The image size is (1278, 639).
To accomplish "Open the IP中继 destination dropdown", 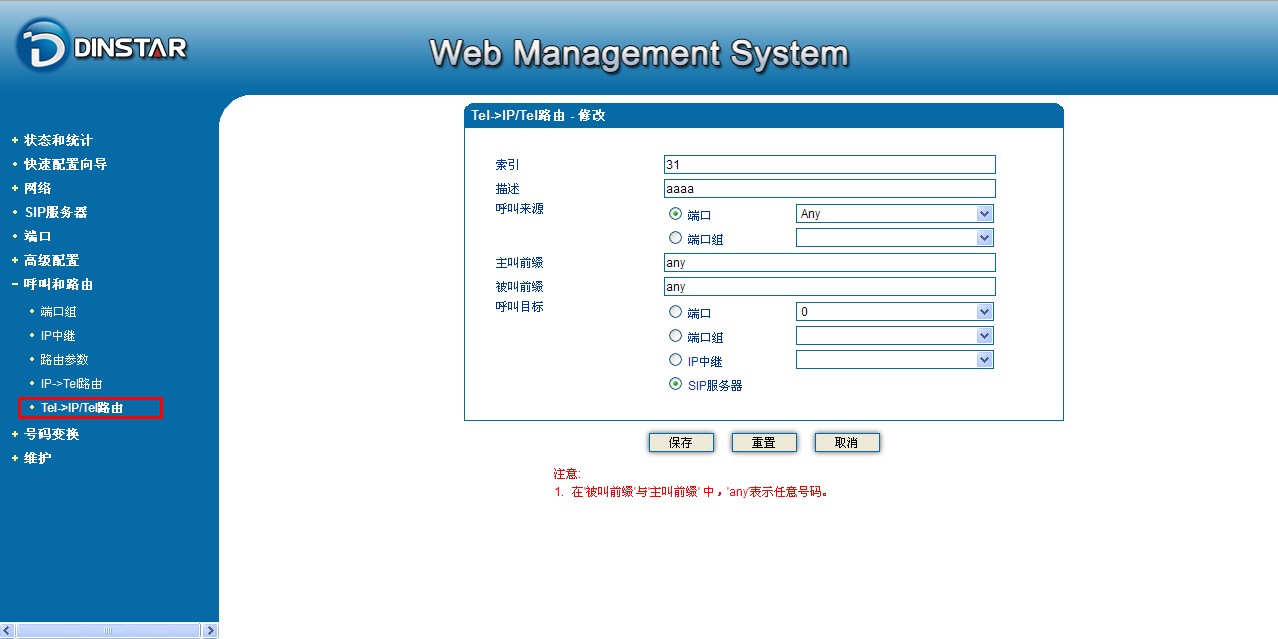I will 894,360.
